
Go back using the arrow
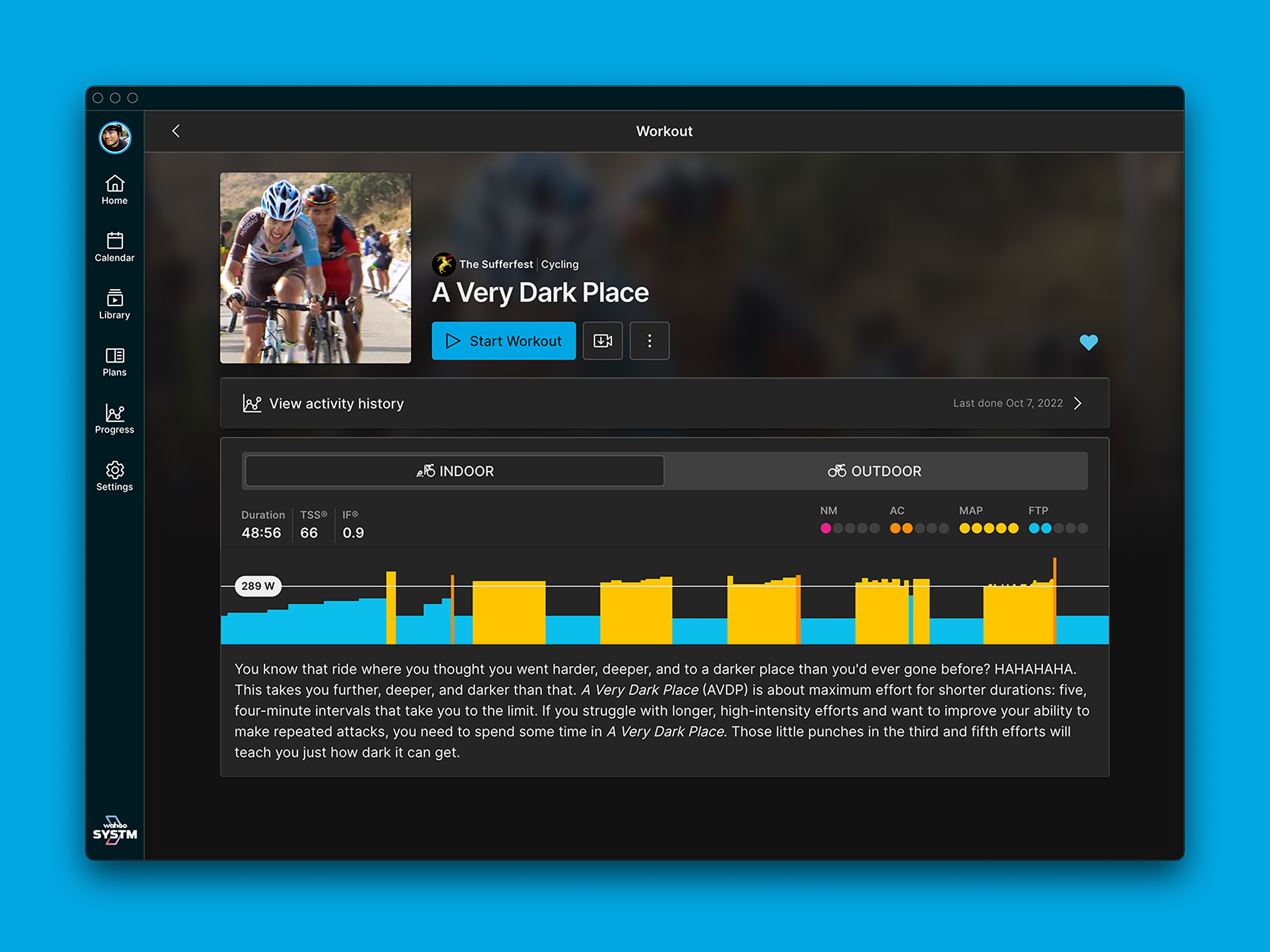pos(176,131)
